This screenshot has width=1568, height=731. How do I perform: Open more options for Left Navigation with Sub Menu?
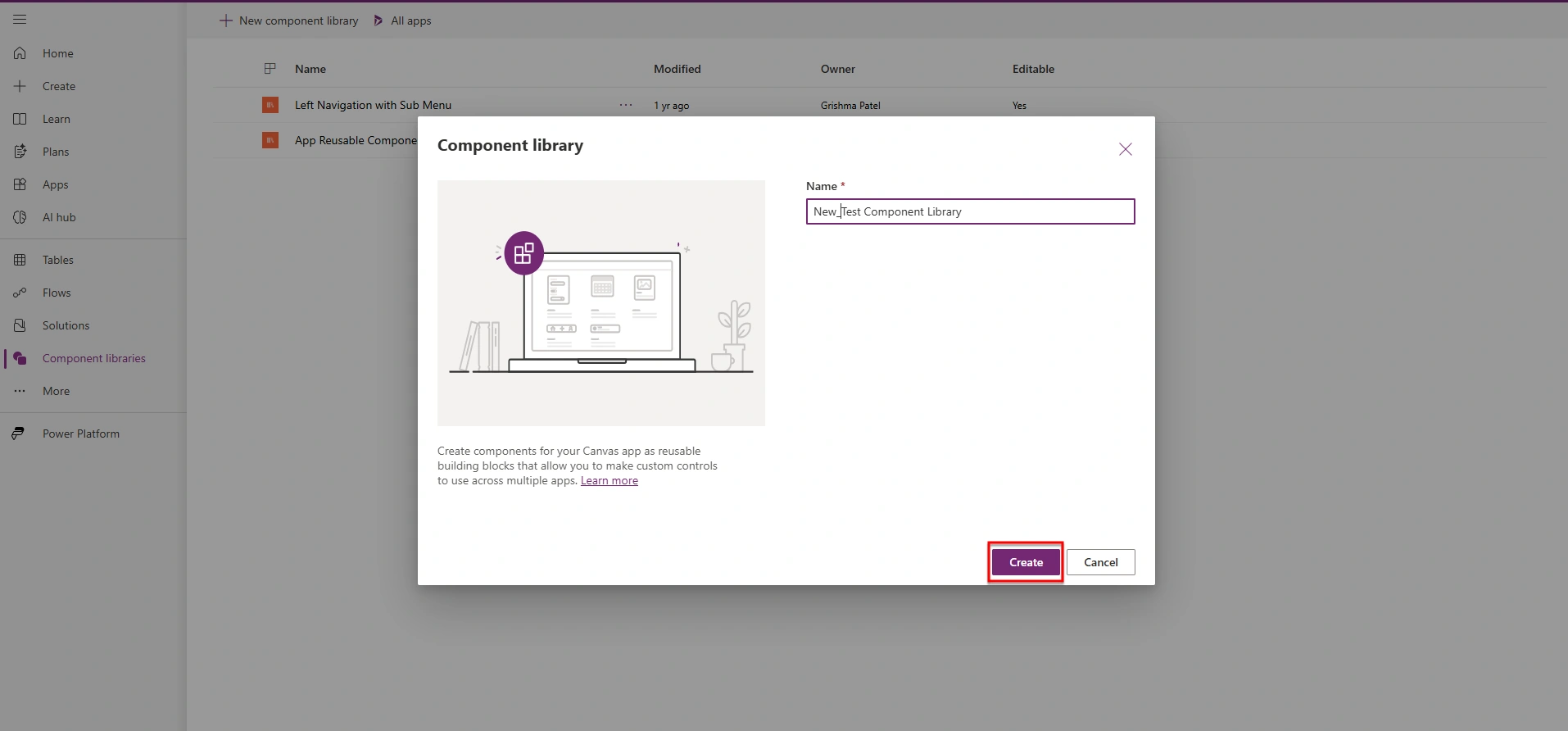tap(626, 105)
